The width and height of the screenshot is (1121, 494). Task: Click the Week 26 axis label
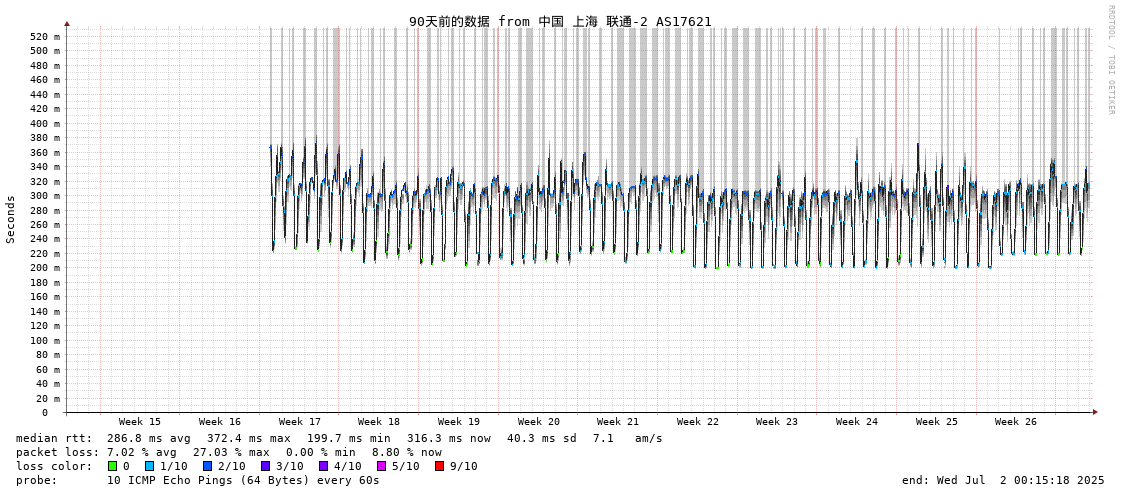[1015, 422]
